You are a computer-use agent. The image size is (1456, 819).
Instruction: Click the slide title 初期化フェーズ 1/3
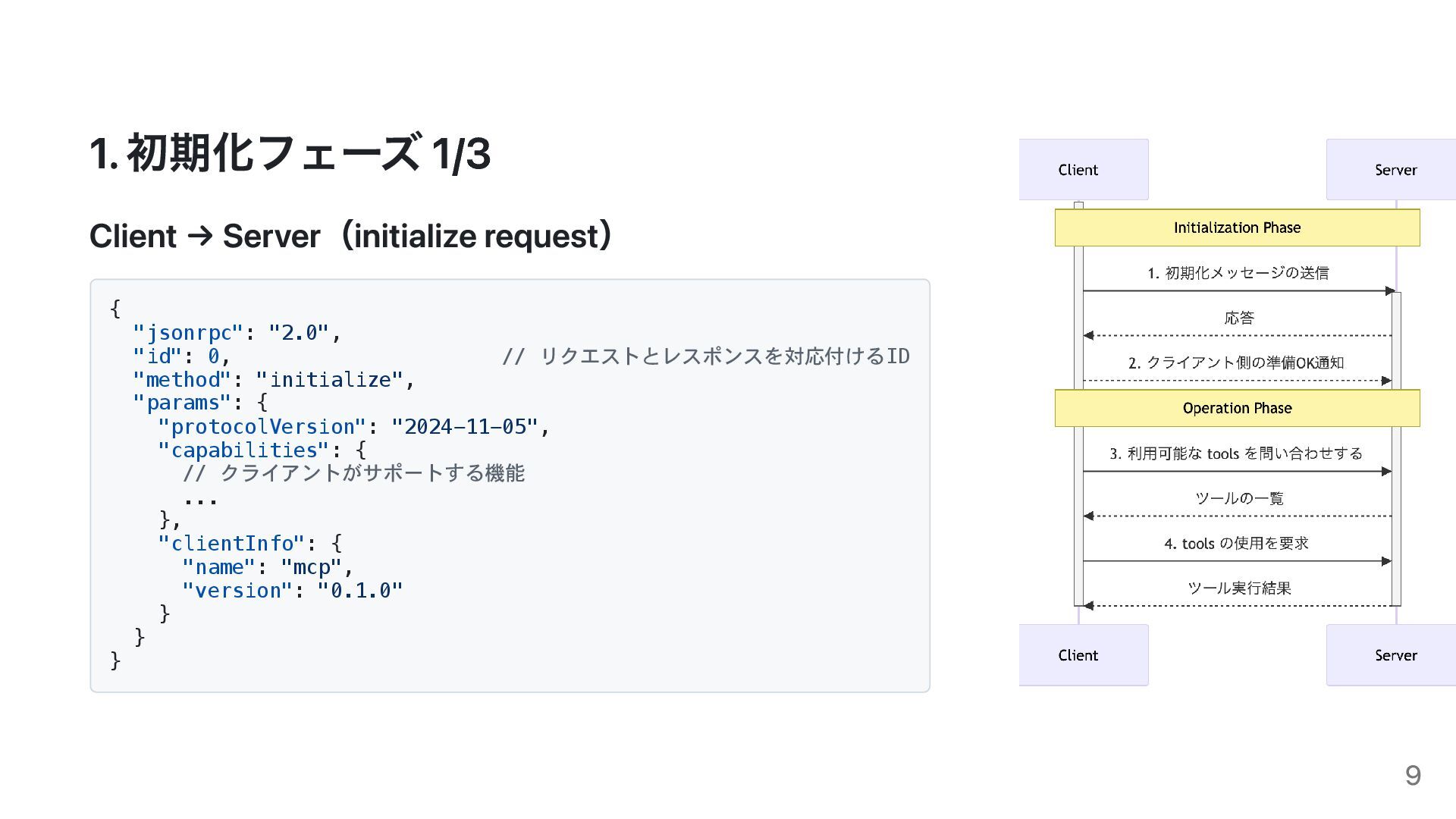coord(290,153)
